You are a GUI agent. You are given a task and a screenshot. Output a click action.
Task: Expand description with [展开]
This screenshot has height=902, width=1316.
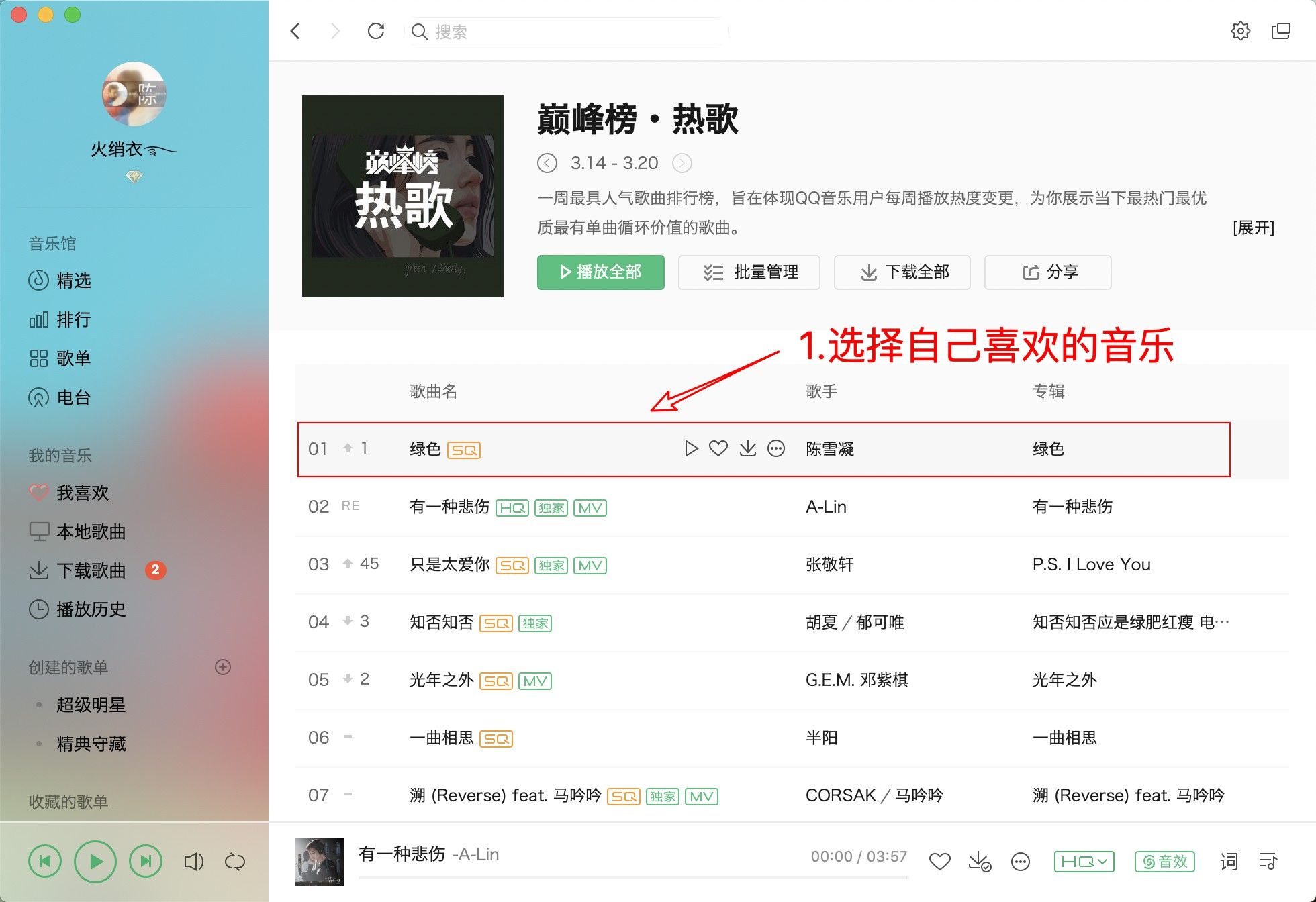click(x=1254, y=228)
